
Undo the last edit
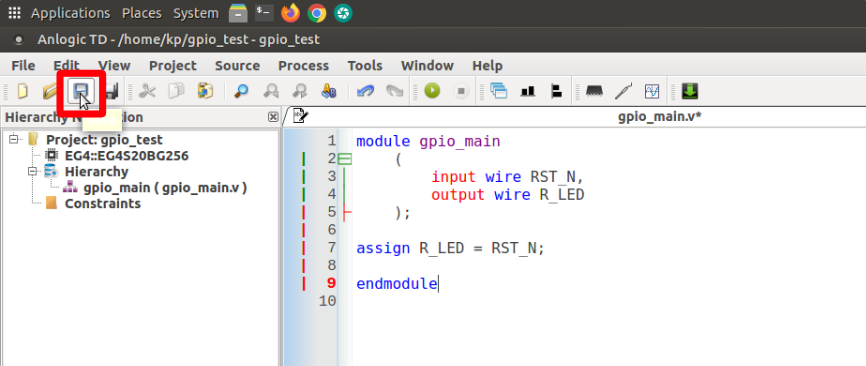coord(365,91)
